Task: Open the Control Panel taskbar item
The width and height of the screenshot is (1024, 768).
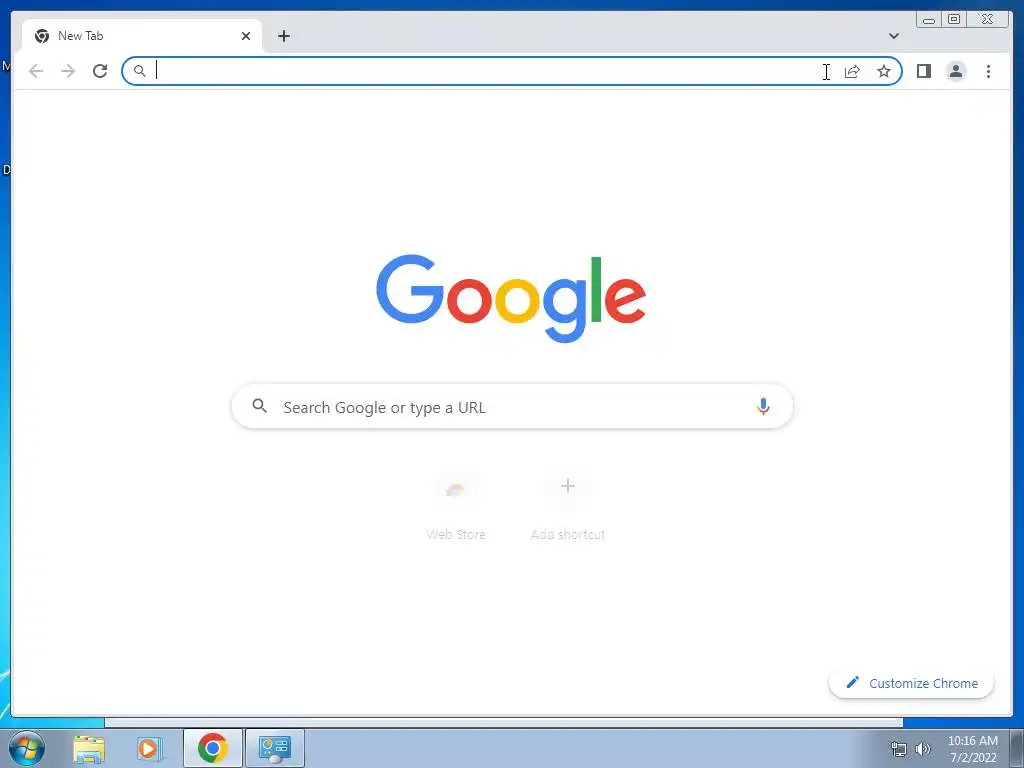Action: pyautogui.click(x=274, y=748)
